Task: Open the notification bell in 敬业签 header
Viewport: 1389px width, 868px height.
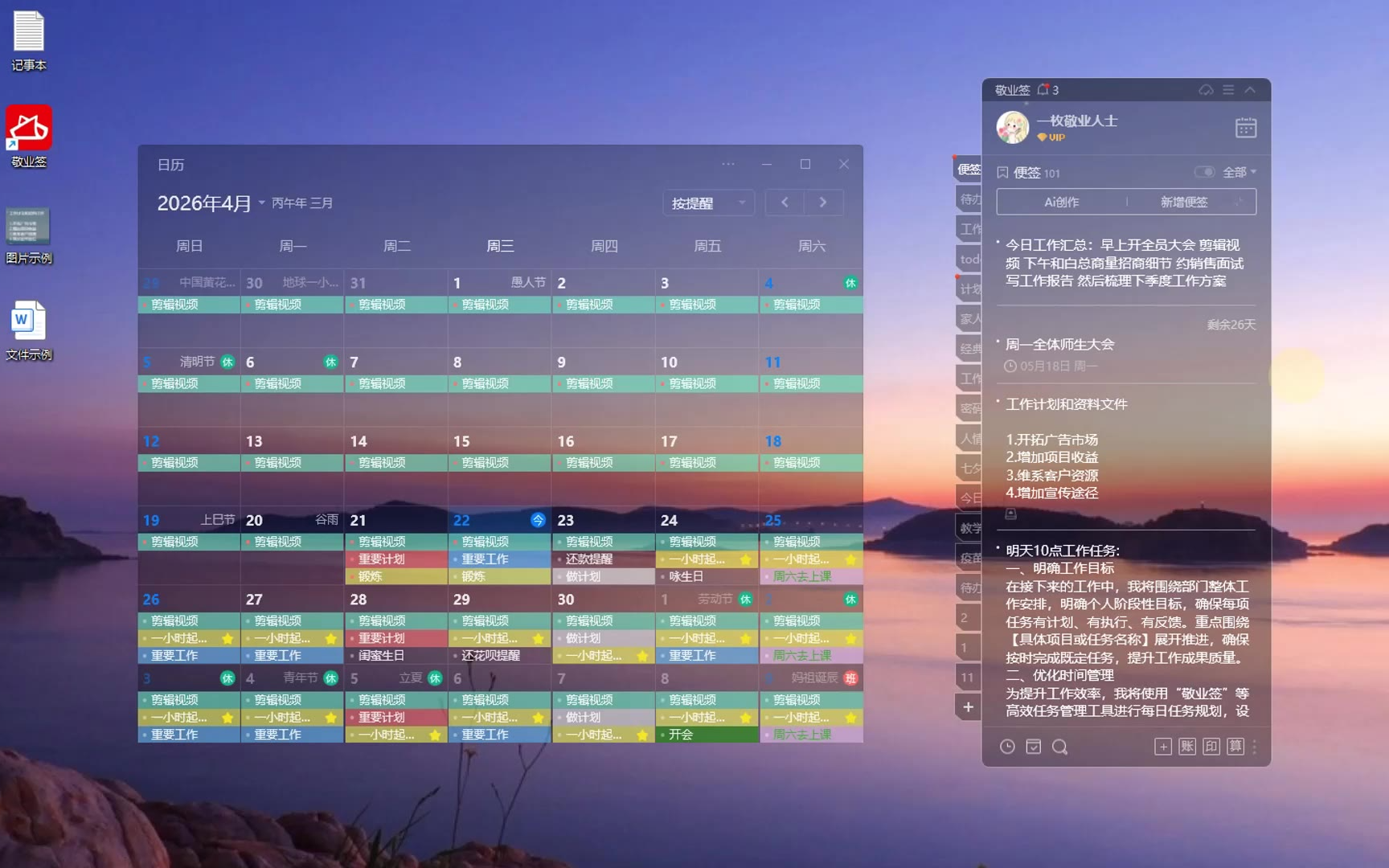Action: tap(1043, 90)
